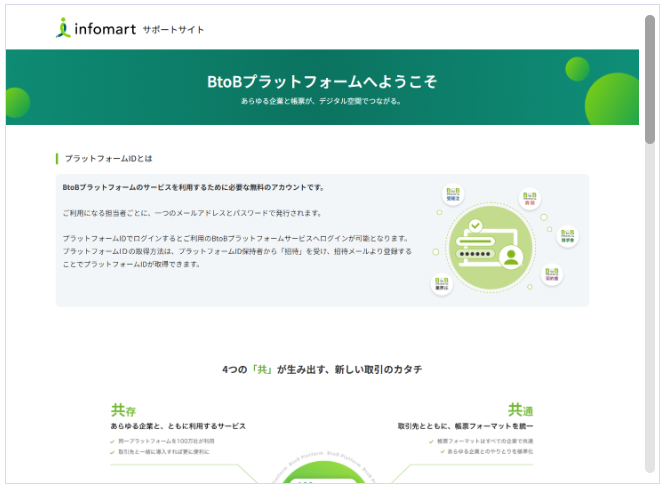The image size is (665, 490).
Task: Click the BtoBプラットフォームへようこそ banner title
Action: pyautogui.click(x=323, y=82)
